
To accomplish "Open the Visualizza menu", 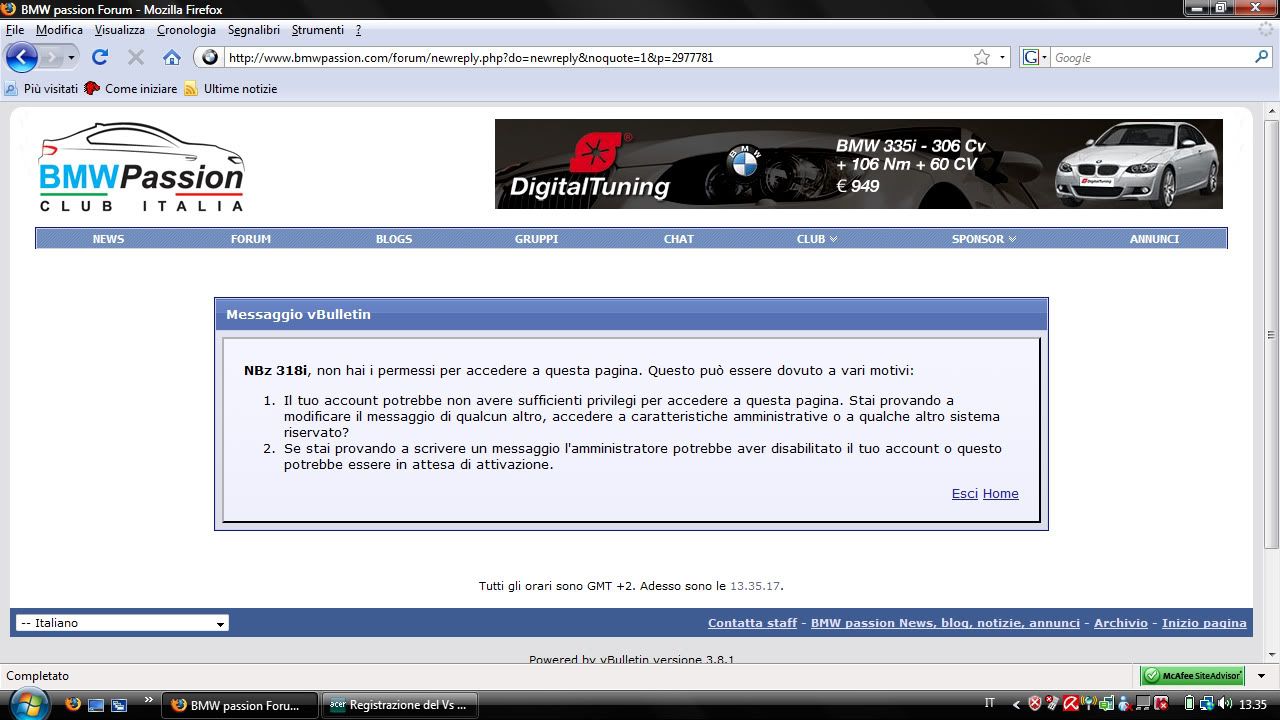I will tap(120, 30).
